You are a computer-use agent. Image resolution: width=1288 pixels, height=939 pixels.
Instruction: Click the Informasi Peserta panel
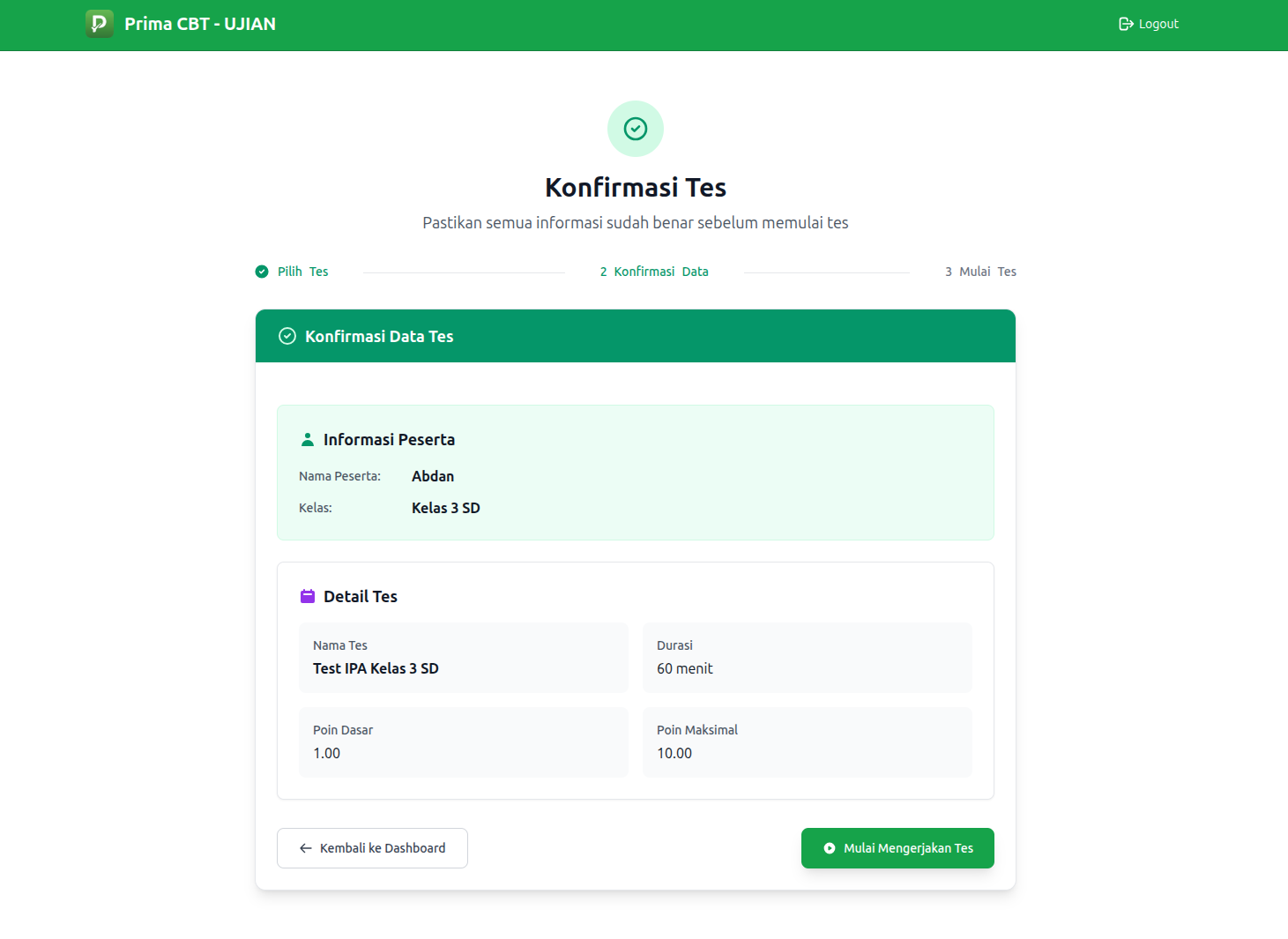(x=635, y=473)
